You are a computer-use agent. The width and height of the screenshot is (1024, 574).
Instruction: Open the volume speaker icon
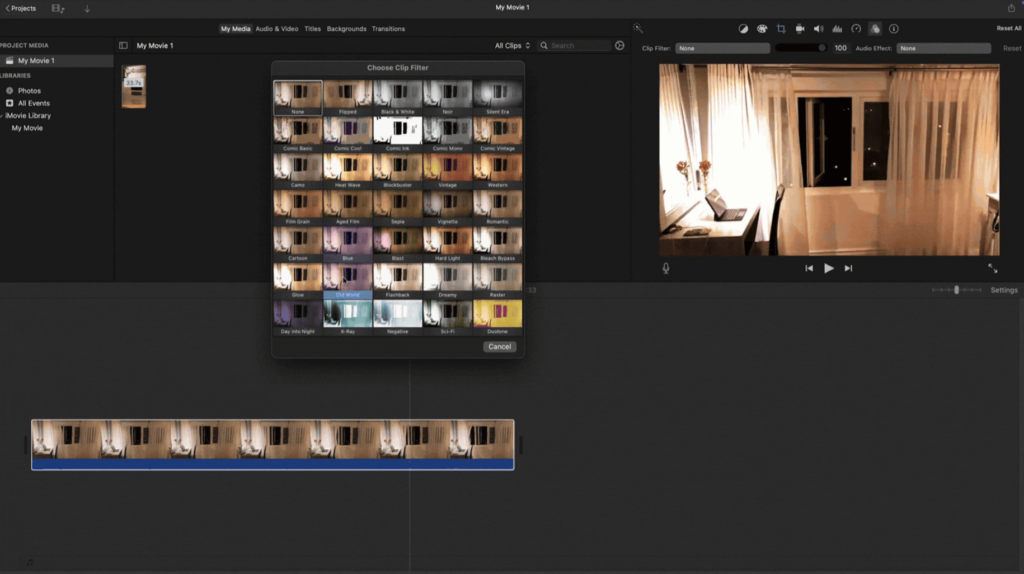[x=818, y=29]
